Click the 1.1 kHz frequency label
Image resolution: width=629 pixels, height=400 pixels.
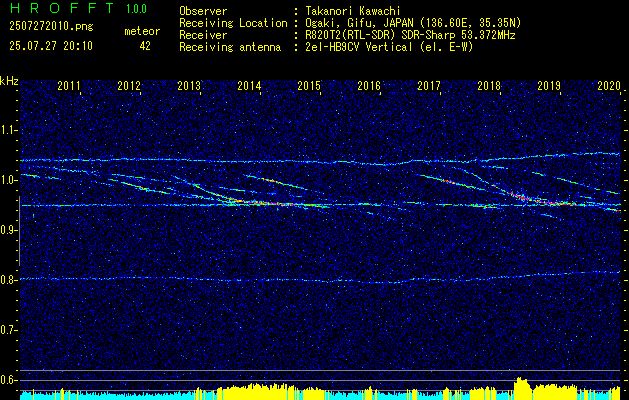(x=9, y=130)
